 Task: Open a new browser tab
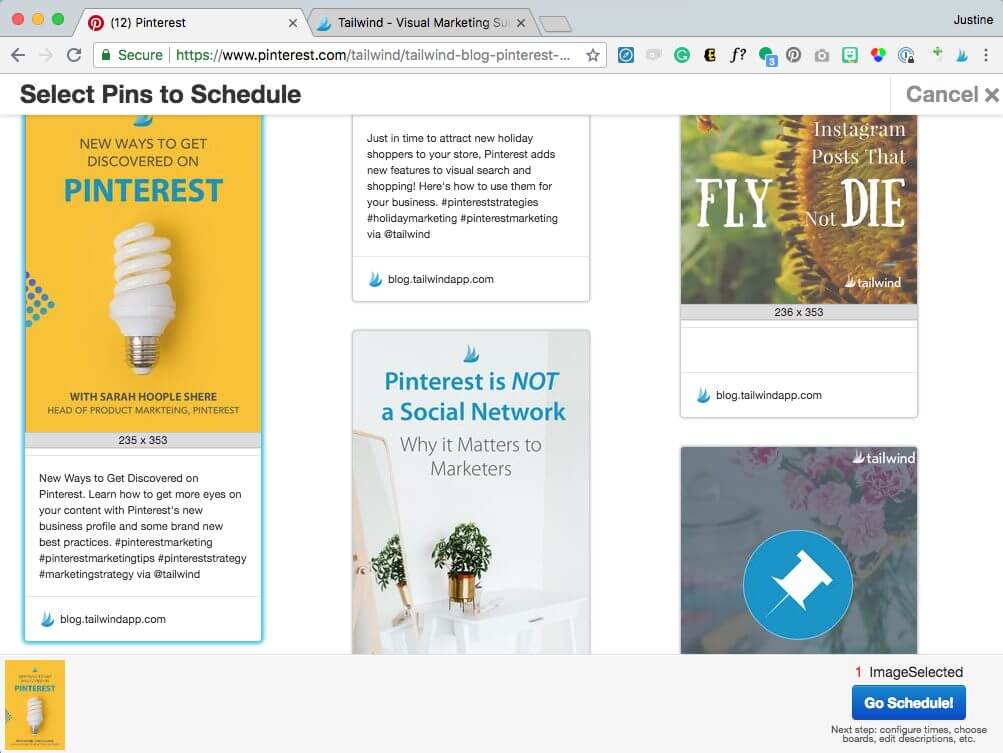click(x=555, y=24)
